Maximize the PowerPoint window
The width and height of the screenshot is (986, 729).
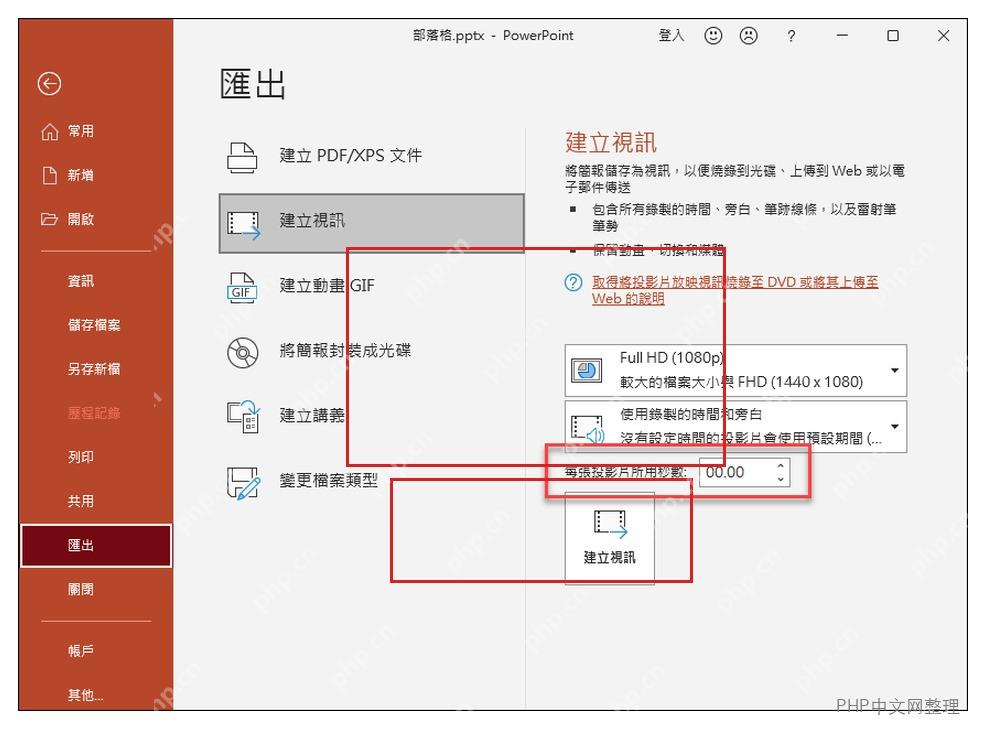[893, 36]
